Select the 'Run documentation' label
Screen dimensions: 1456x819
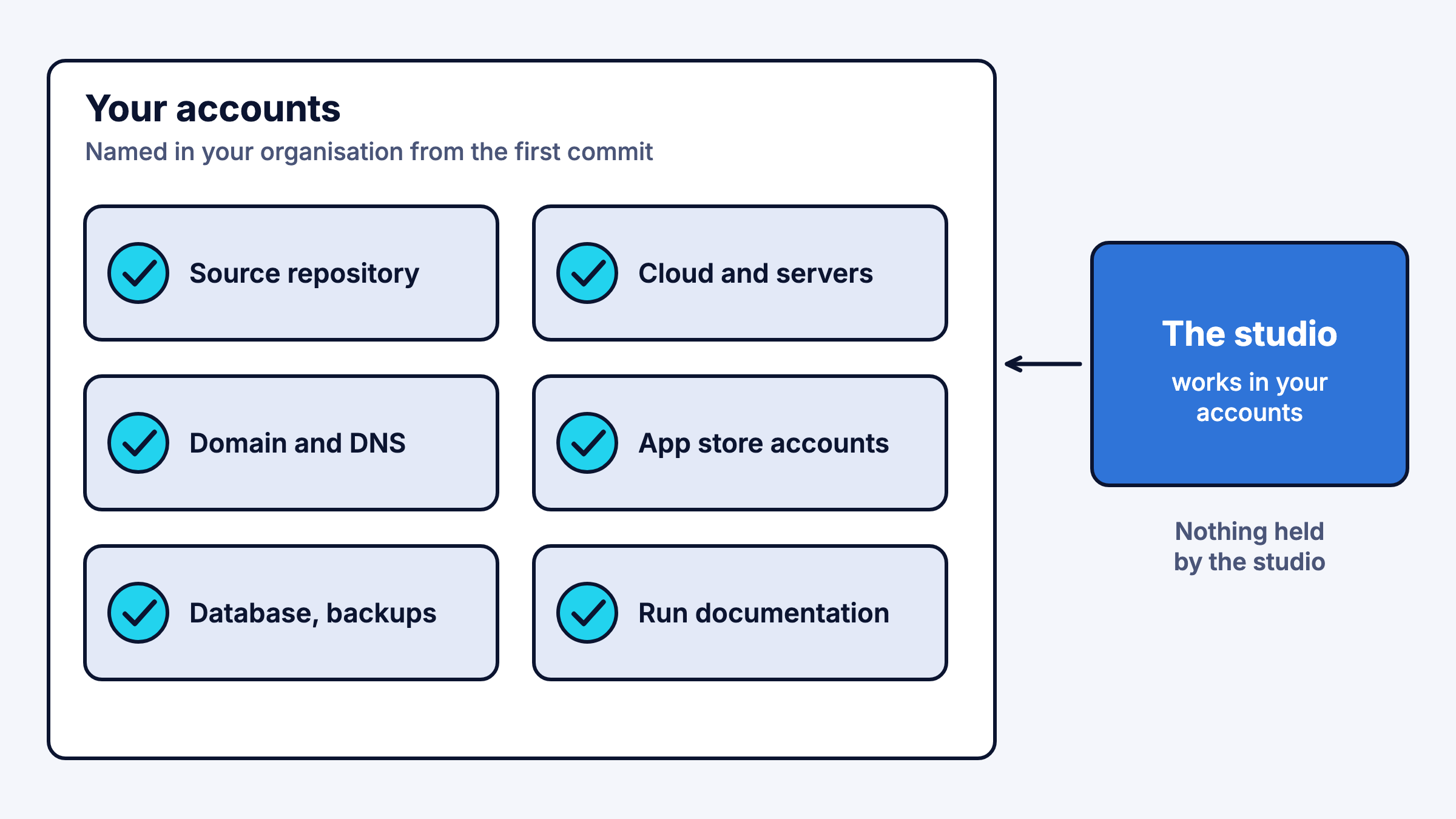click(x=764, y=613)
